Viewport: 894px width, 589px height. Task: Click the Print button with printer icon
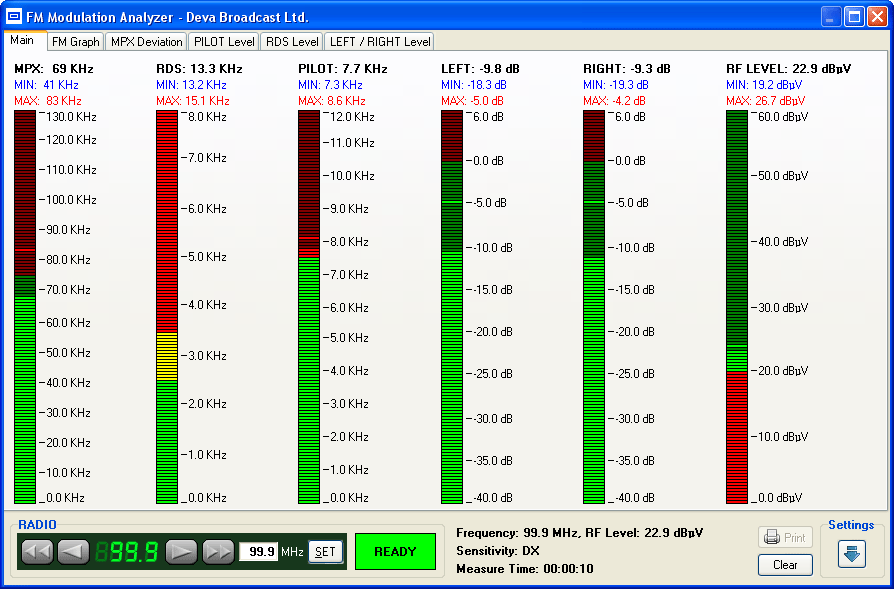785,537
